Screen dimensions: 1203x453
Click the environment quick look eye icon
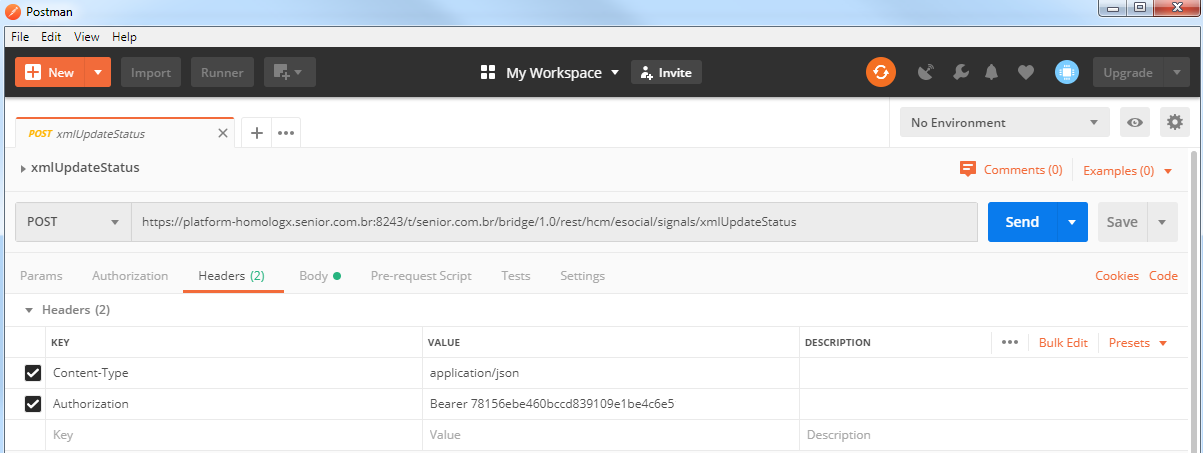(1135, 122)
